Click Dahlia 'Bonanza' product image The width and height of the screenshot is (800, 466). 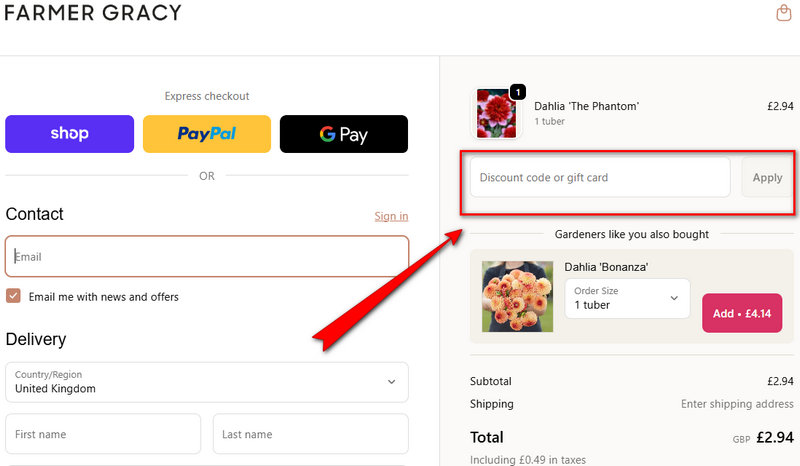tap(517, 297)
